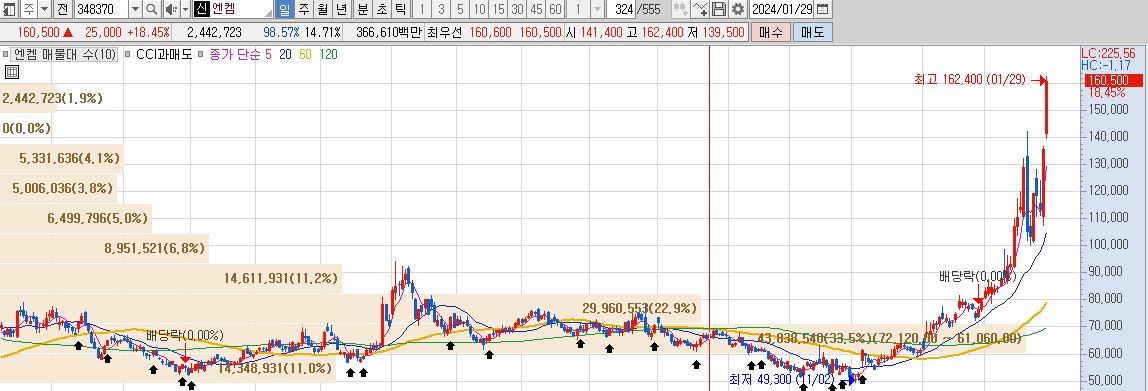Toggle the left panel layout icon
The width and height of the screenshot is (1148, 391).
10,9
